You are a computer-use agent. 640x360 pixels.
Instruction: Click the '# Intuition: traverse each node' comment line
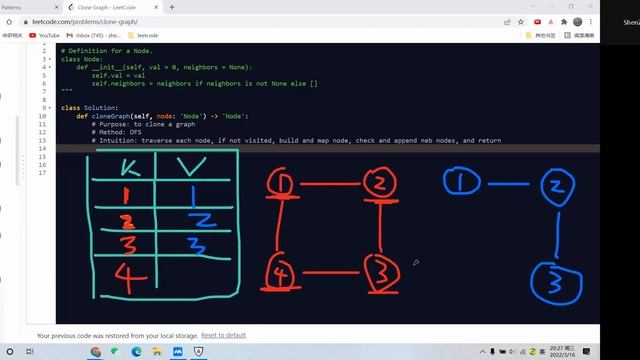tap(296, 140)
